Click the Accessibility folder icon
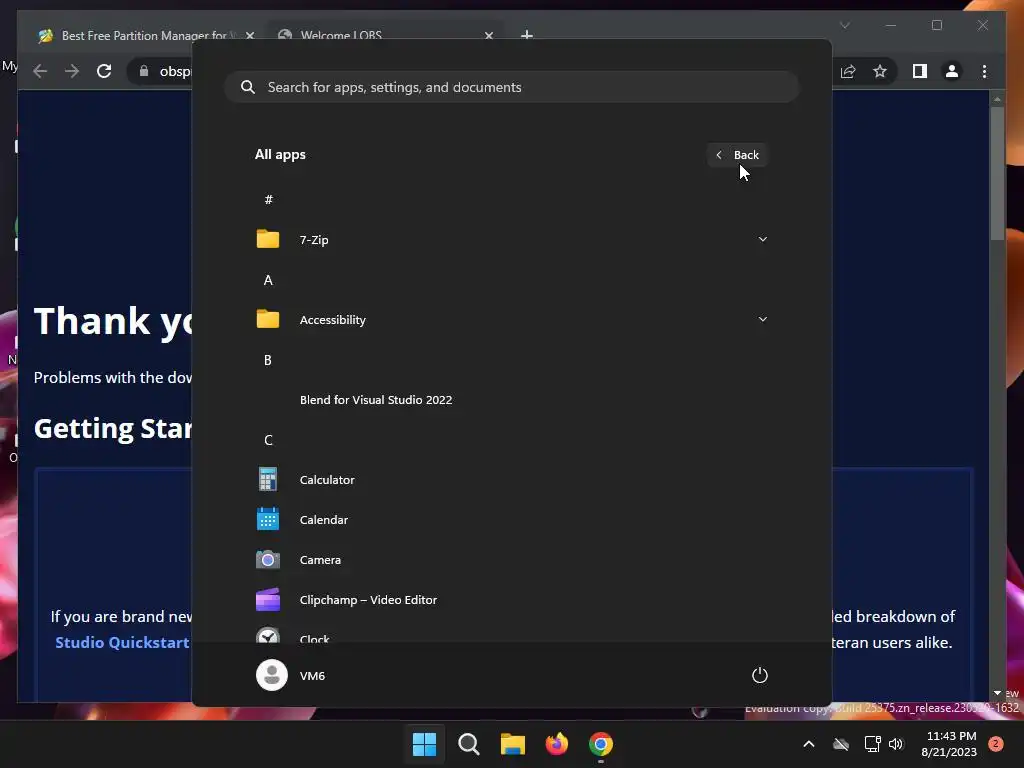Image resolution: width=1024 pixels, height=768 pixels. (x=268, y=319)
